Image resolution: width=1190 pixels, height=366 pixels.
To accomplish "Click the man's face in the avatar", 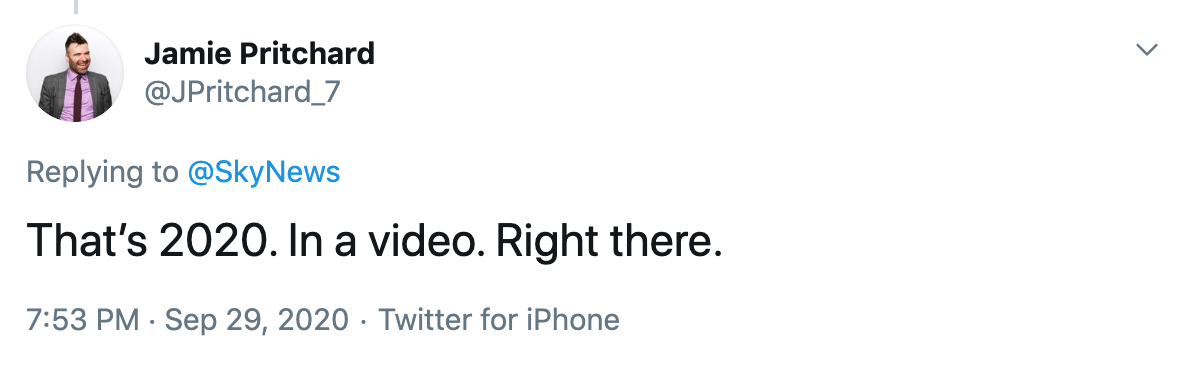I will [78, 58].
